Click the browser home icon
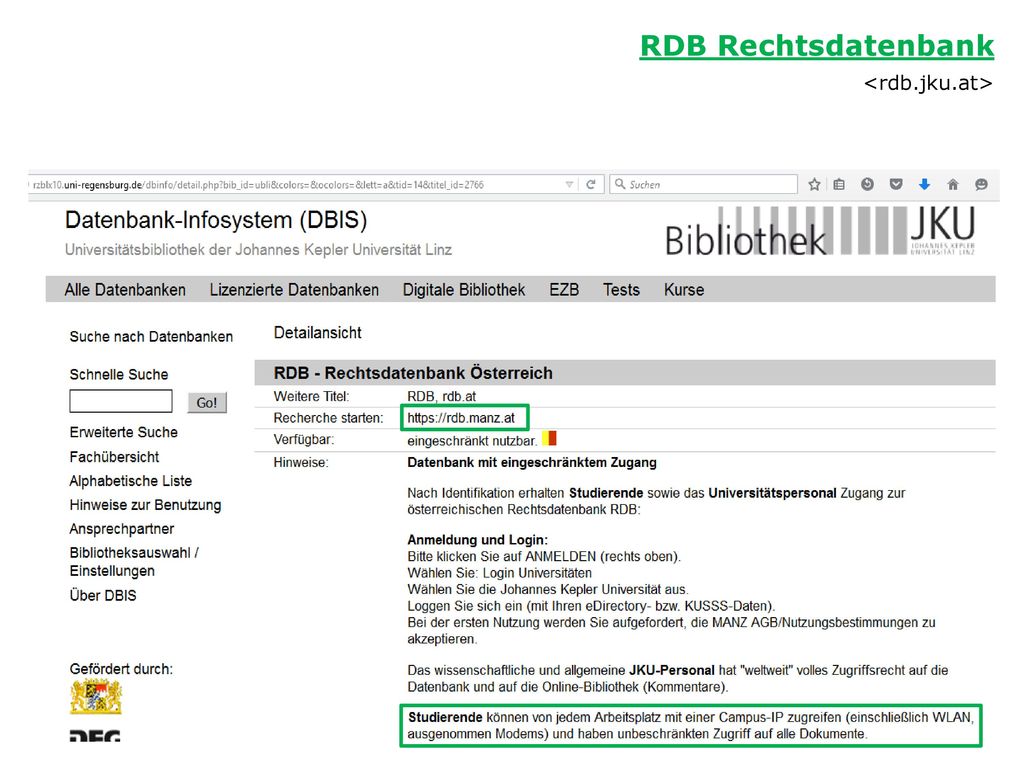Image resolution: width=1024 pixels, height=768 pixels. point(953,185)
